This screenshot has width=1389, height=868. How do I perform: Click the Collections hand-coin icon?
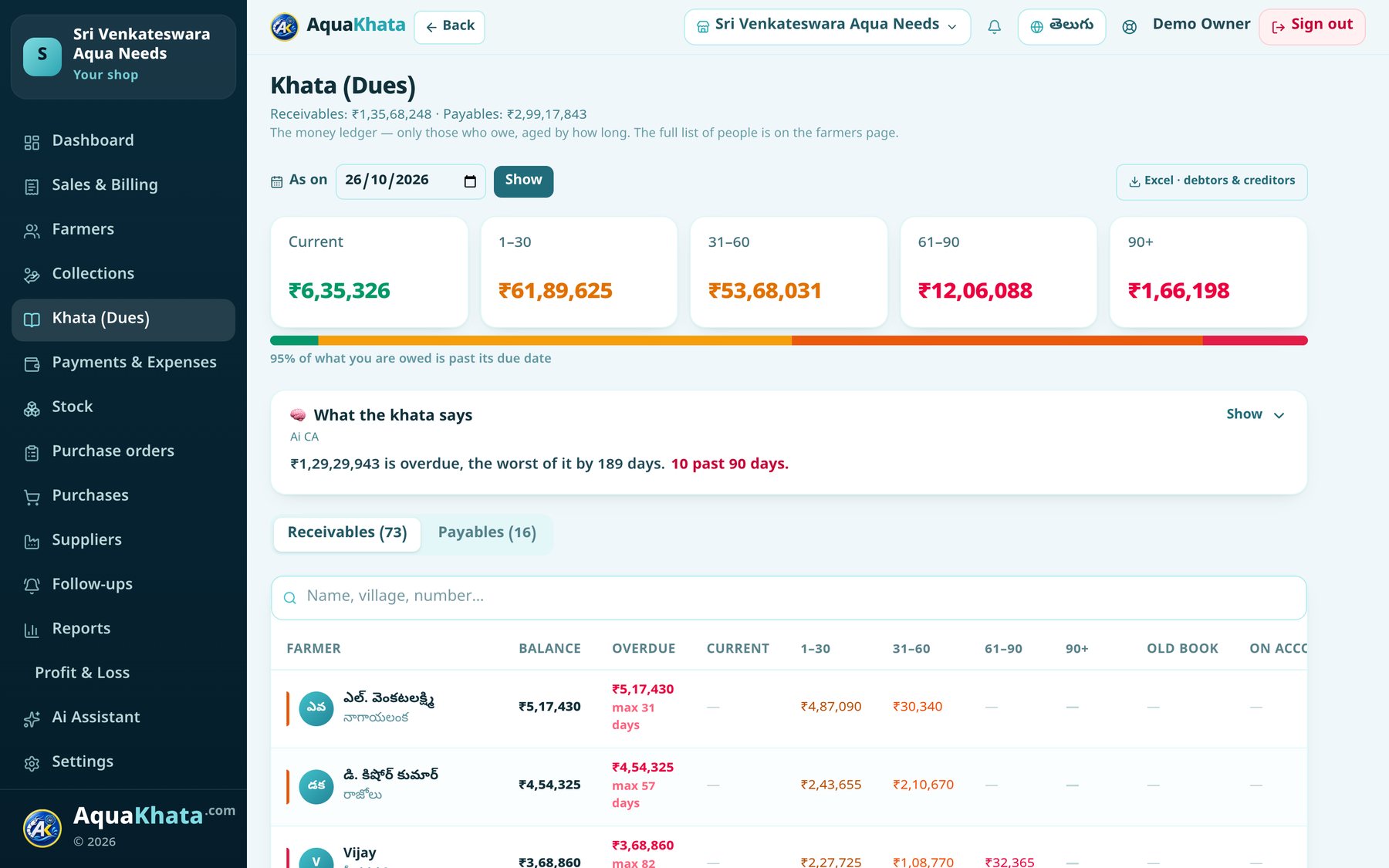pos(32,275)
